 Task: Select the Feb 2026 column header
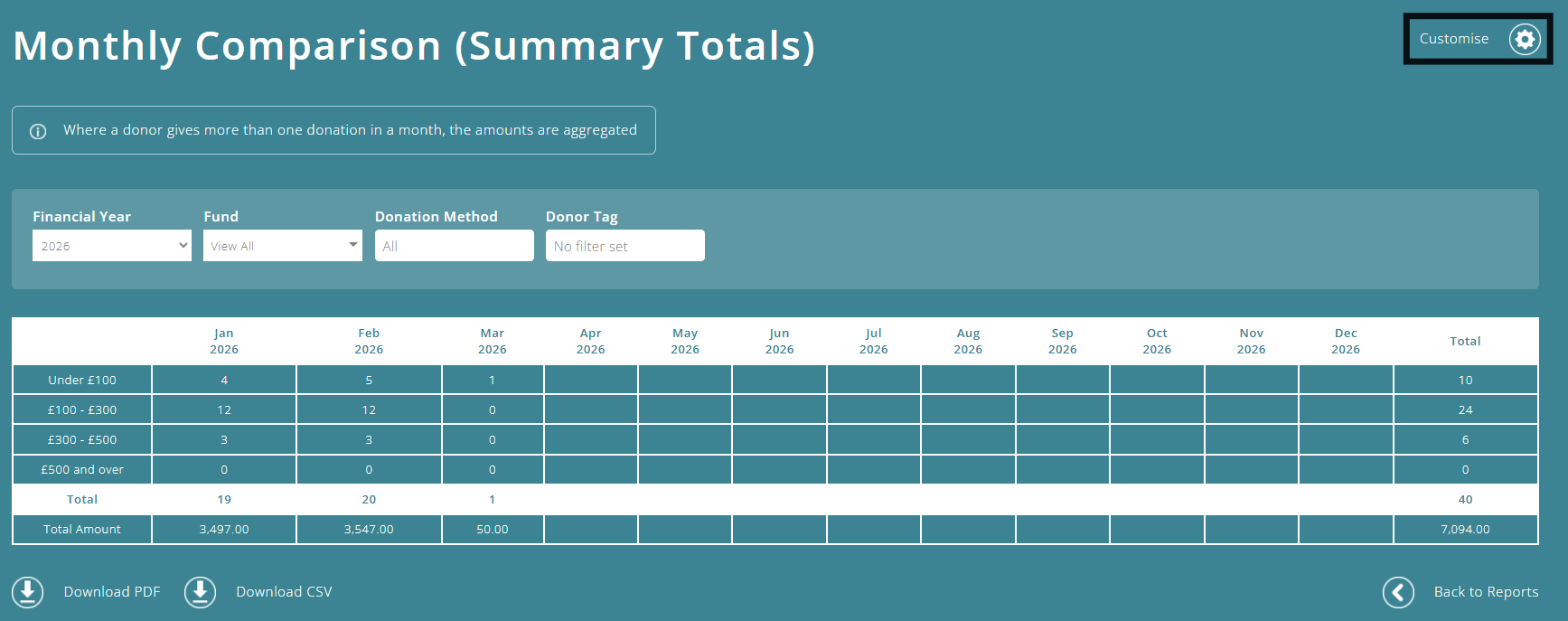click(369, 342)
